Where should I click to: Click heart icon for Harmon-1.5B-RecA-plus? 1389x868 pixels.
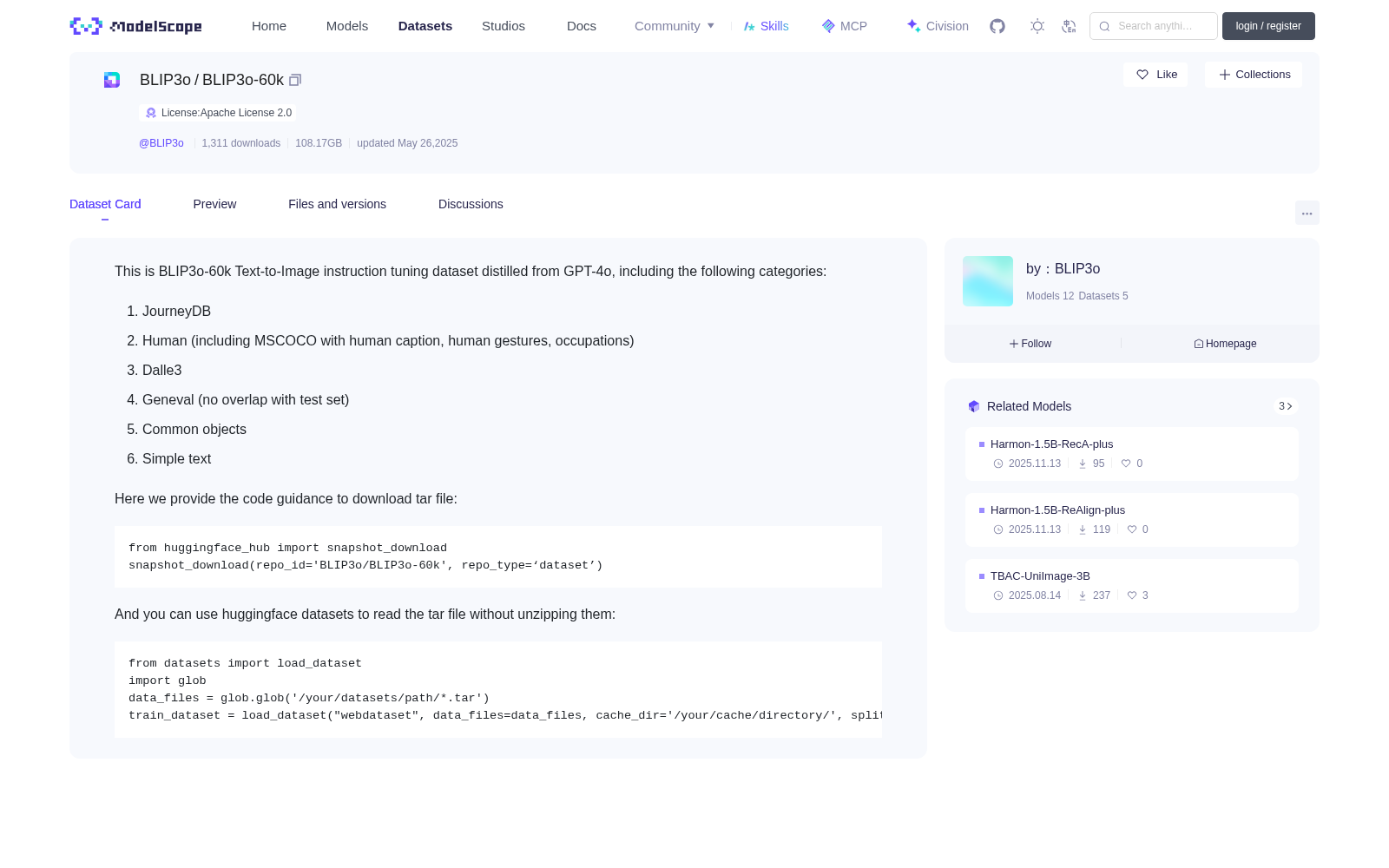pos(1126,464)
